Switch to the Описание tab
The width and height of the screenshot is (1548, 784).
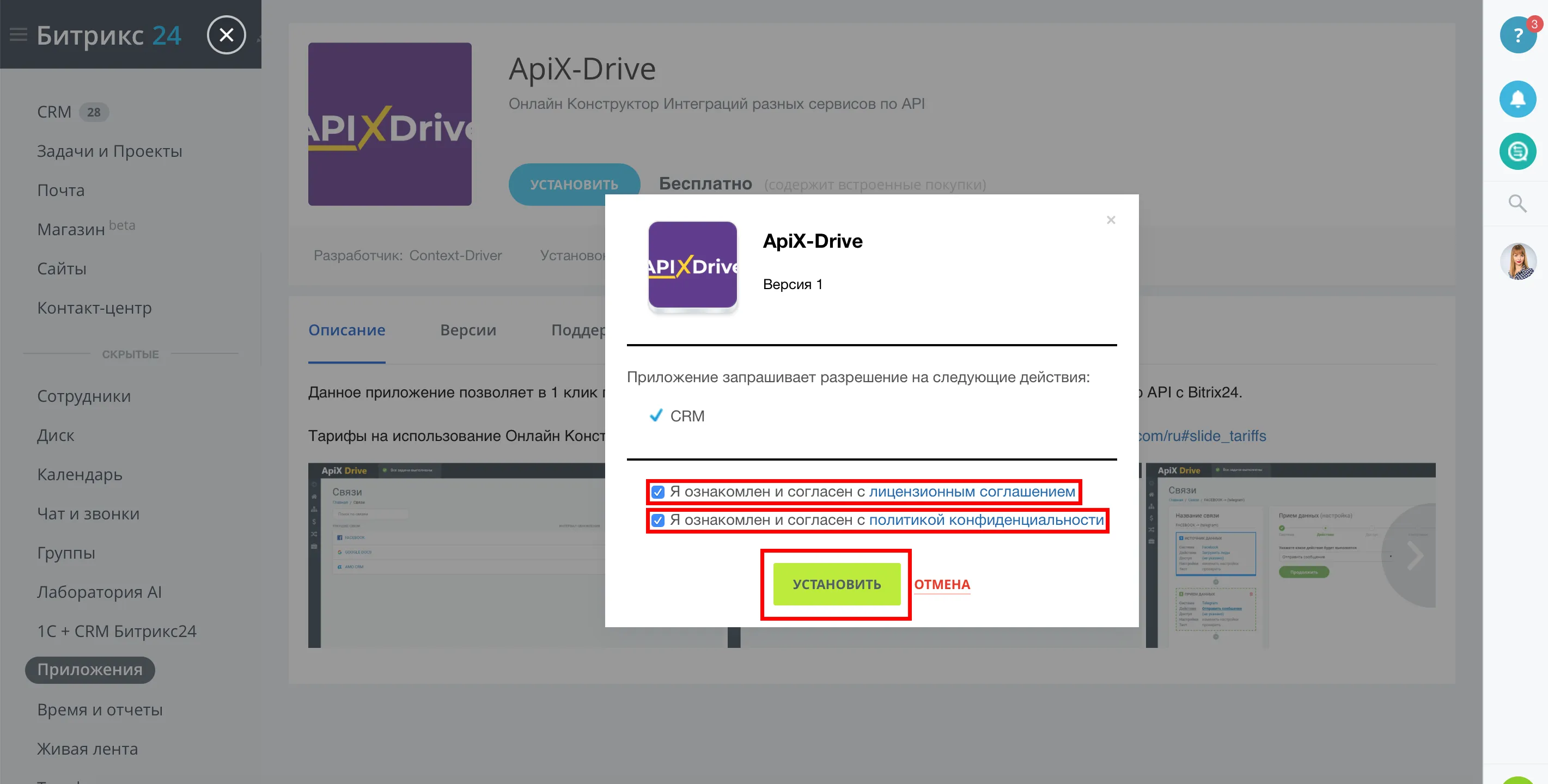point(347,330)
